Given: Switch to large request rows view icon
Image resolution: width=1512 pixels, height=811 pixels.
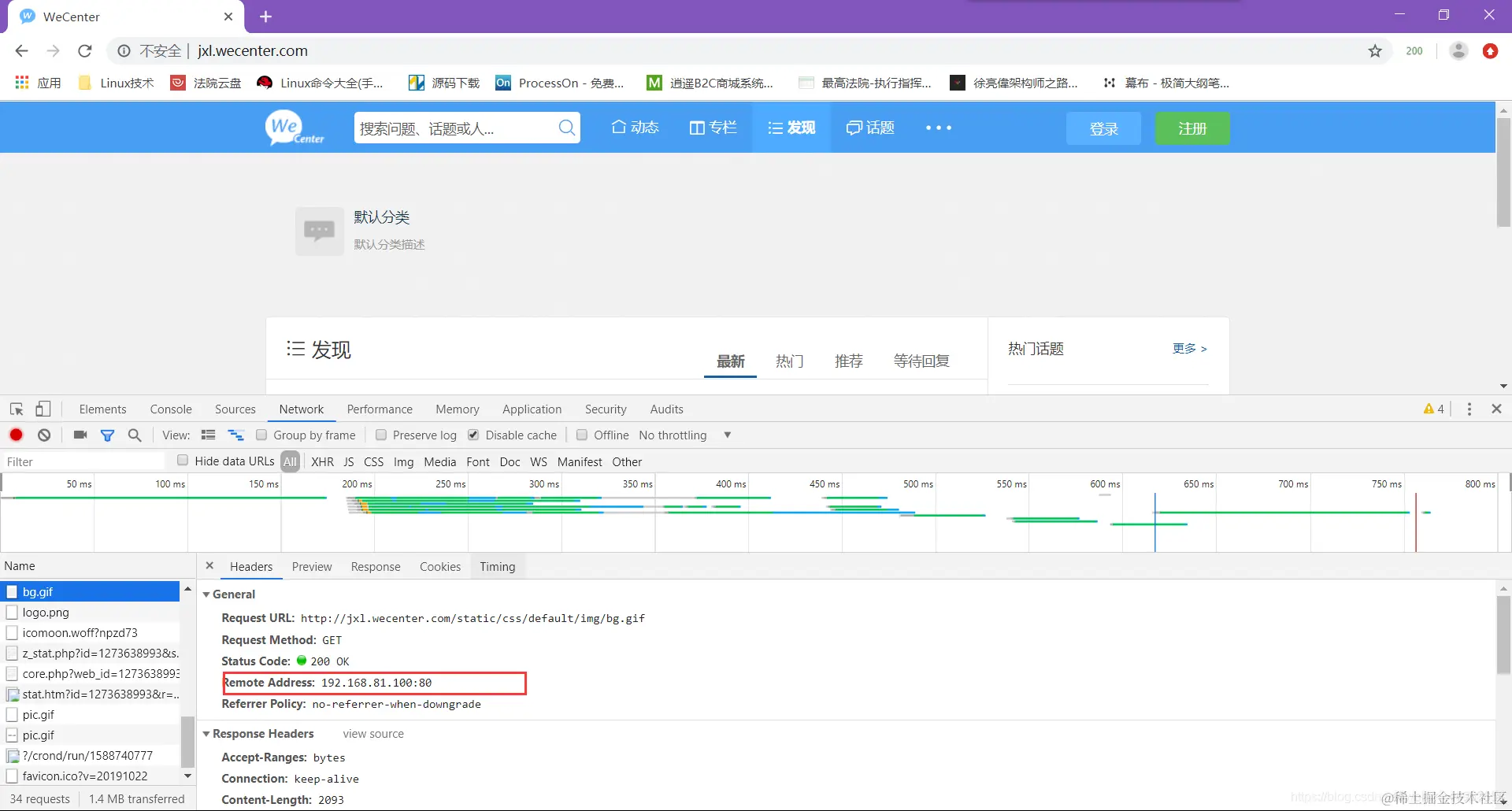Looking at the screenshot, I should click(208, 435).
